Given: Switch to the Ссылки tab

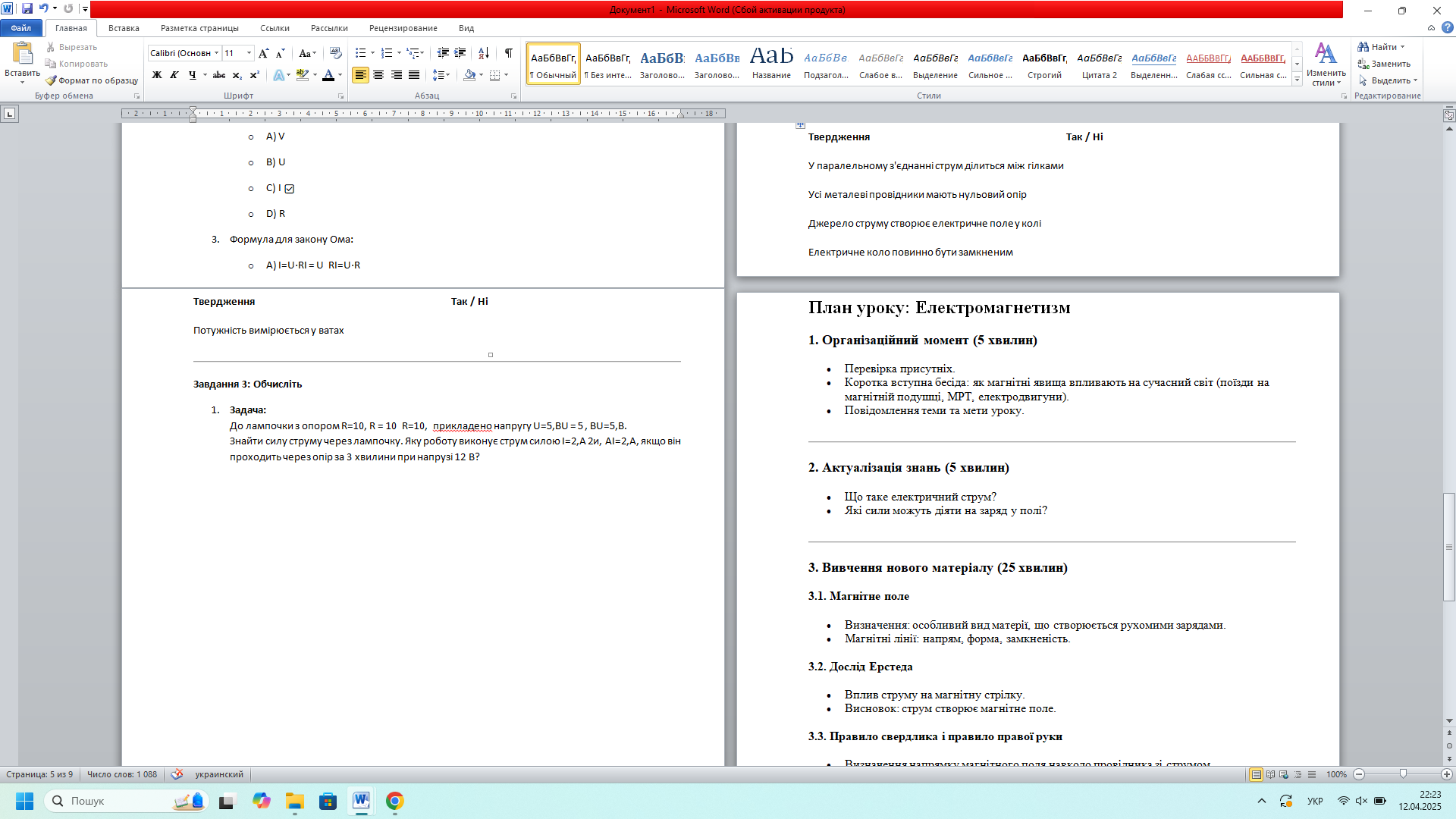Looking at the screenshot, I should pyautogui.click(x=275, y=28).
